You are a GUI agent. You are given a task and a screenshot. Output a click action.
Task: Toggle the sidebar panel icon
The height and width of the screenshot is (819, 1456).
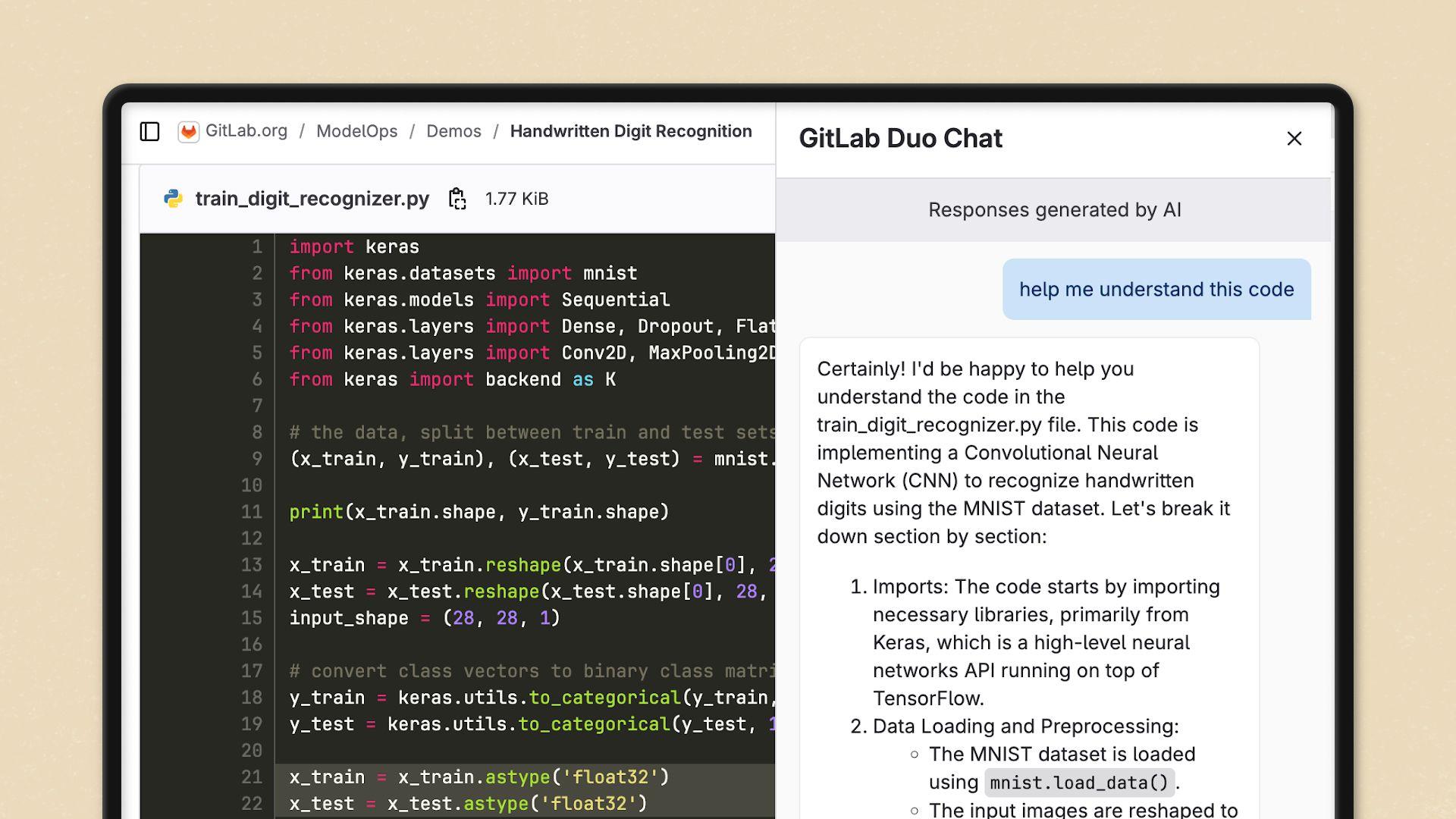pos(150,132)
